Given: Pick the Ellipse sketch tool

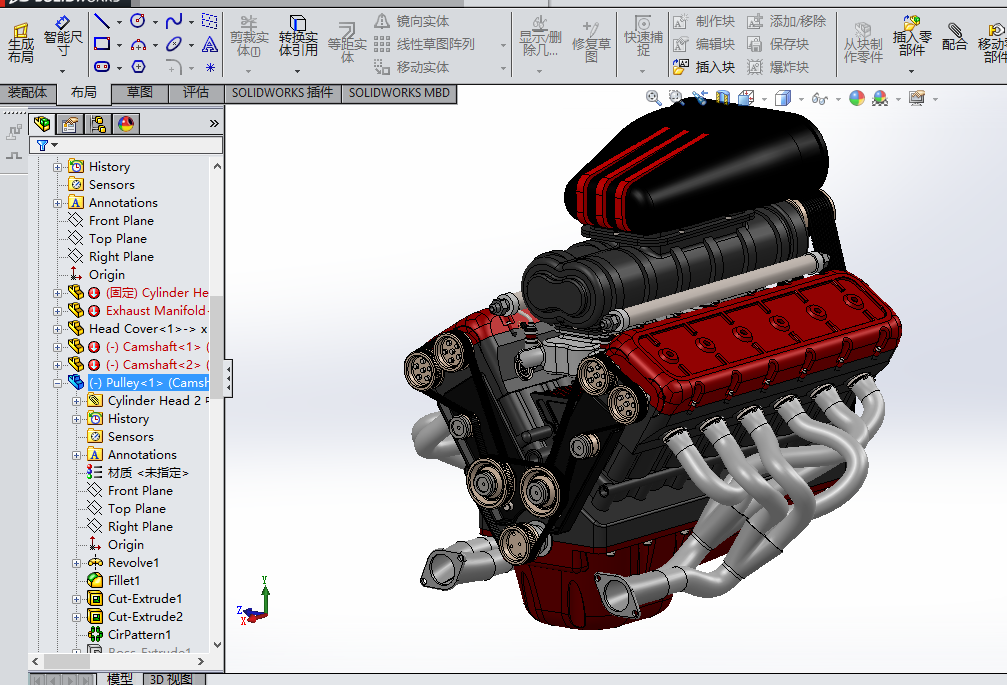Looking at the screenshot, I should click(174, 44).
